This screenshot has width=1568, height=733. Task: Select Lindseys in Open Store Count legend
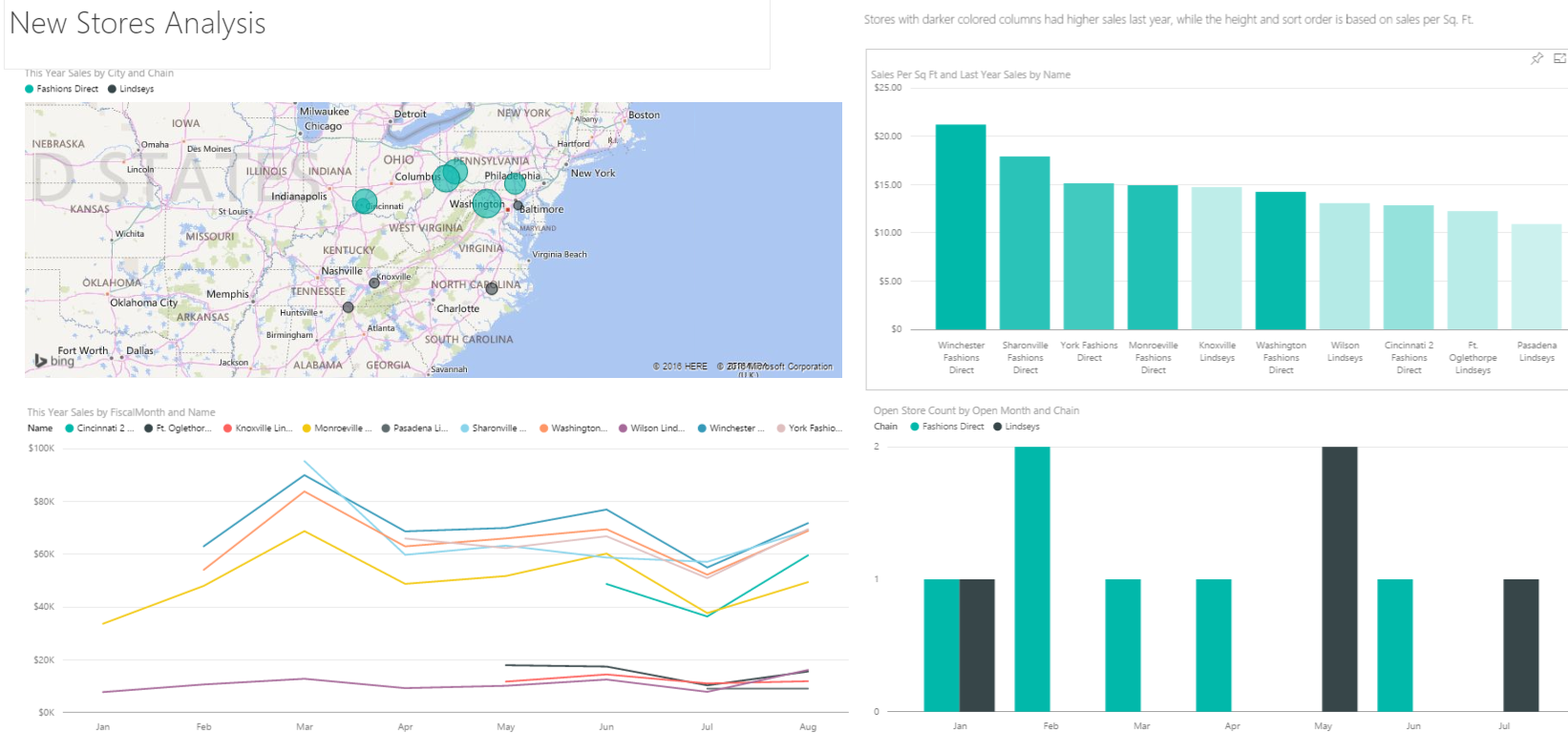pyautogui.click(x=1016, y=427)
